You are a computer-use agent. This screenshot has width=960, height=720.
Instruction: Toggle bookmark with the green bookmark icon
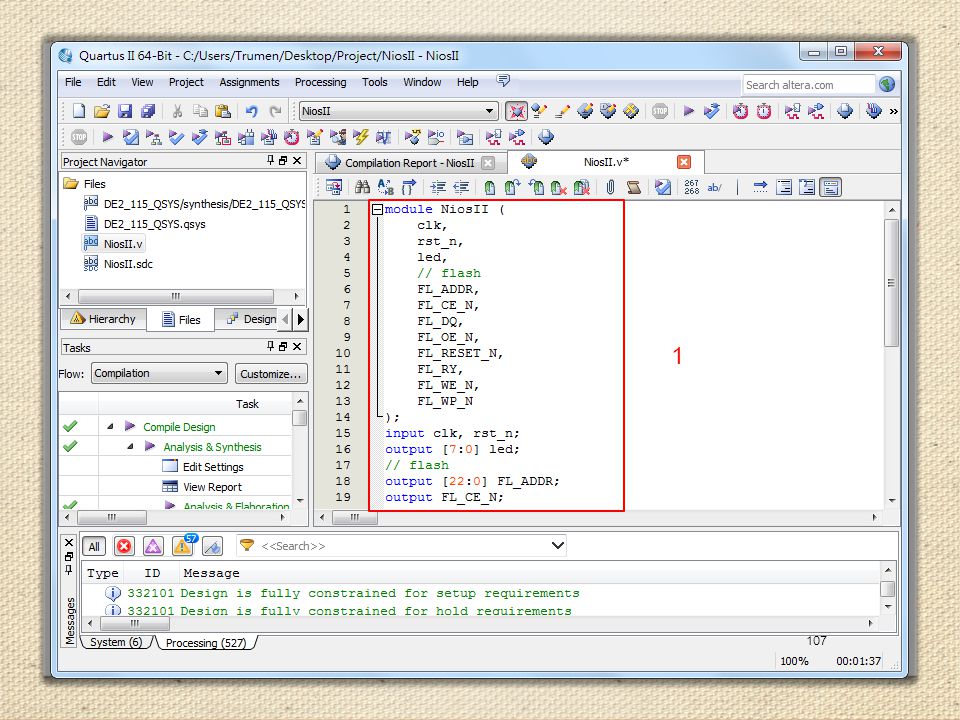(x=489, y=187)
